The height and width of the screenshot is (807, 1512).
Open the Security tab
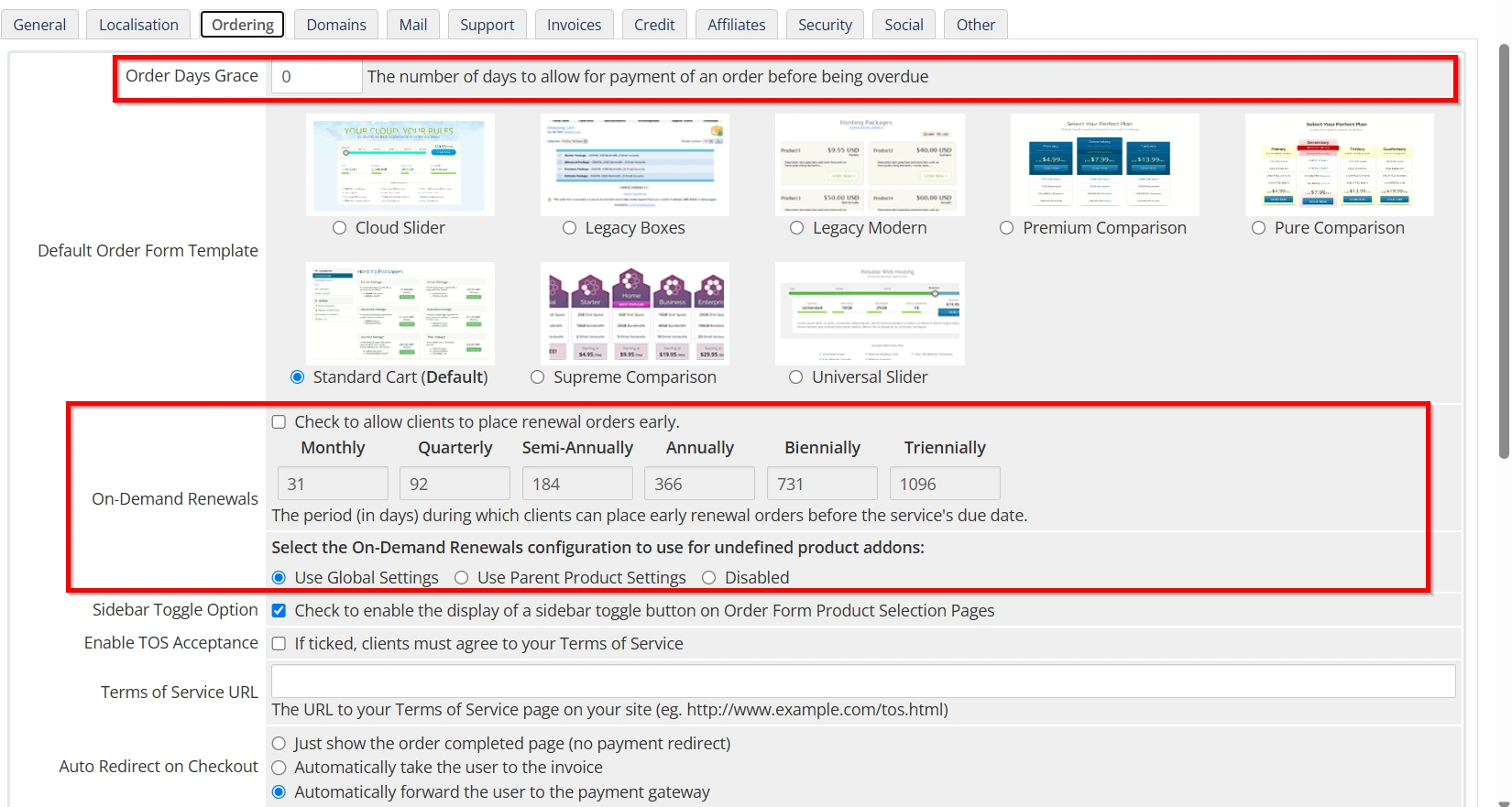point(825,25)
